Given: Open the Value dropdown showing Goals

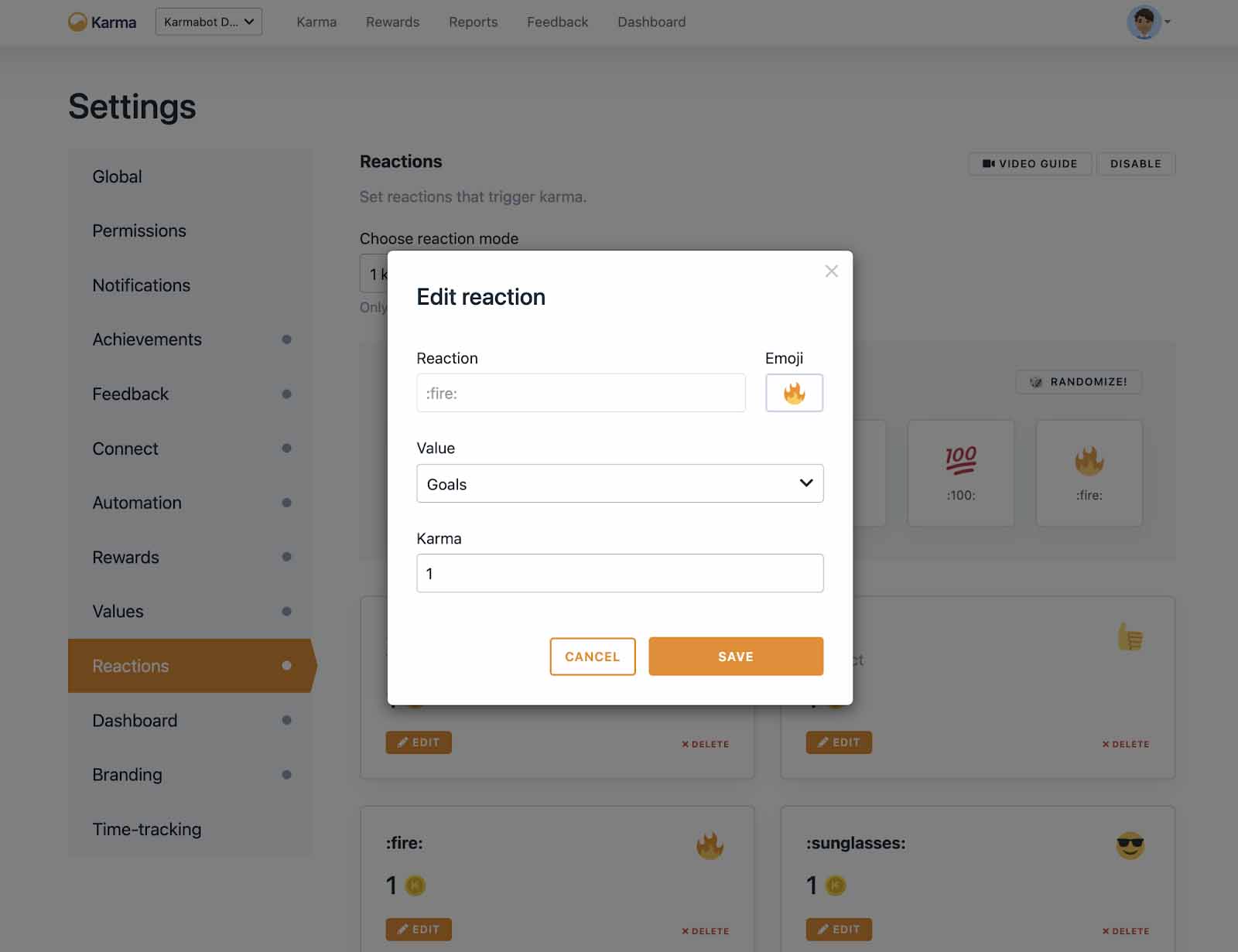Looking at the screenshot, I should [x=620, y=483].
